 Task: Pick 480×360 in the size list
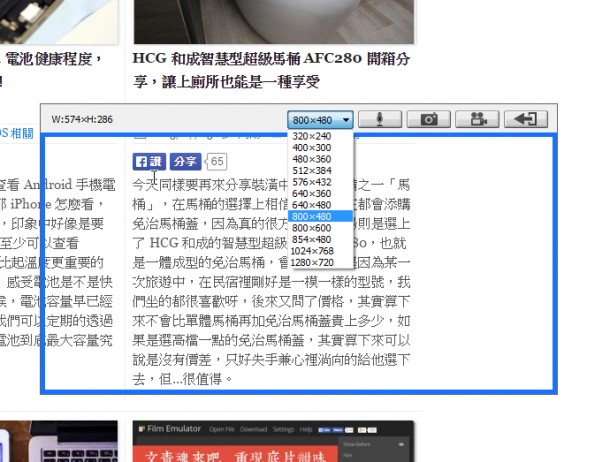coord(320,159)
